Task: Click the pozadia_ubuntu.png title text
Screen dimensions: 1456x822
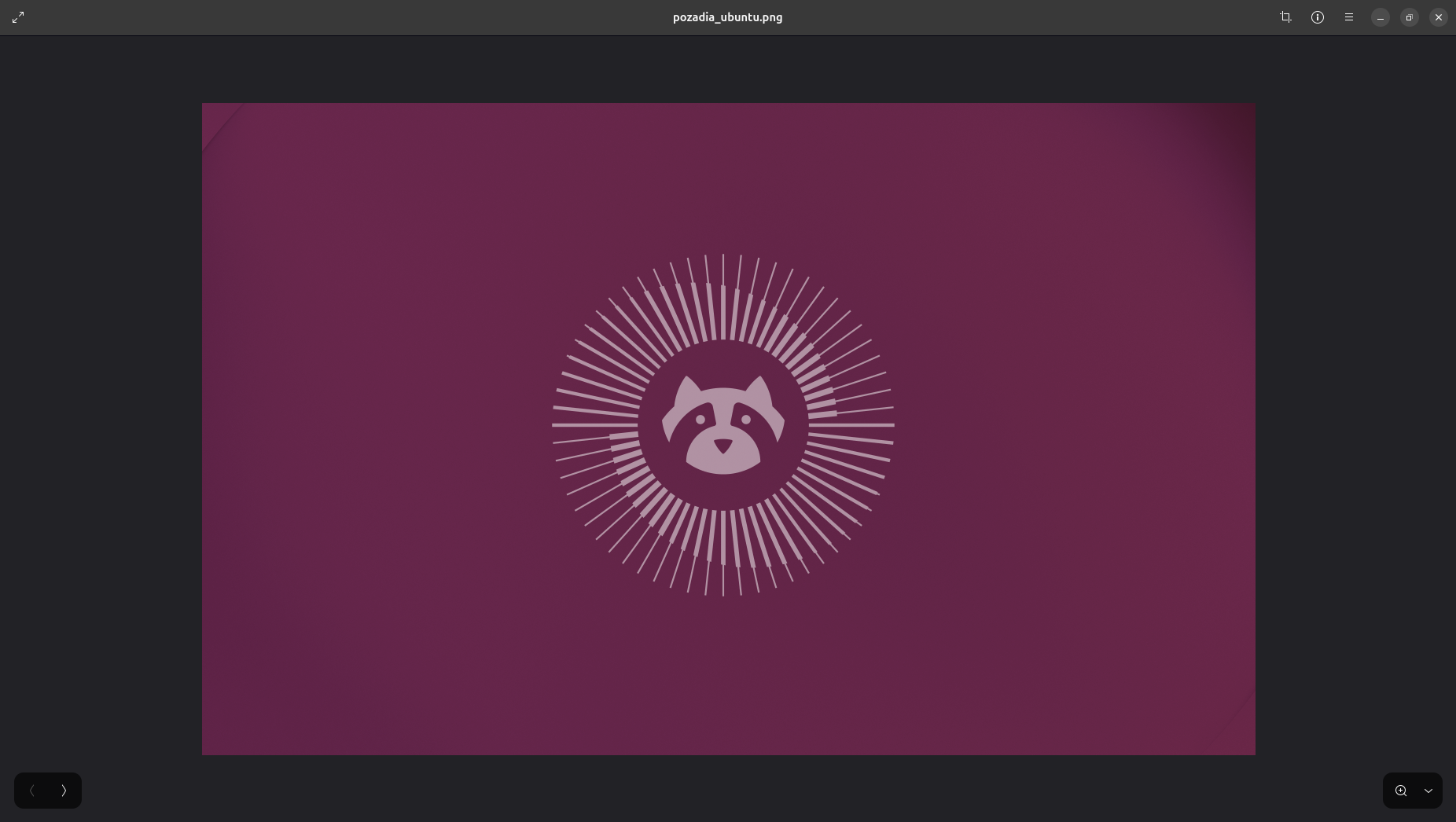Action: 727,17
